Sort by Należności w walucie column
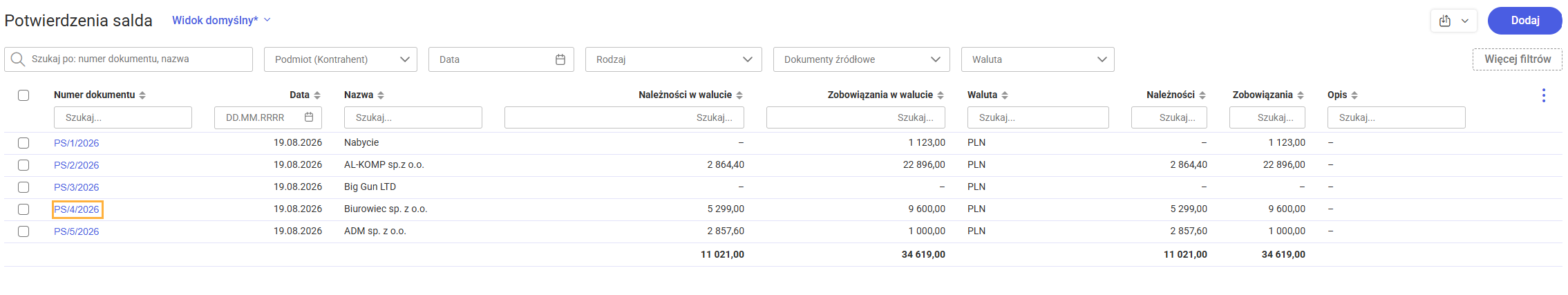This screenshot has width=1568, height=295. coord(739,95)
